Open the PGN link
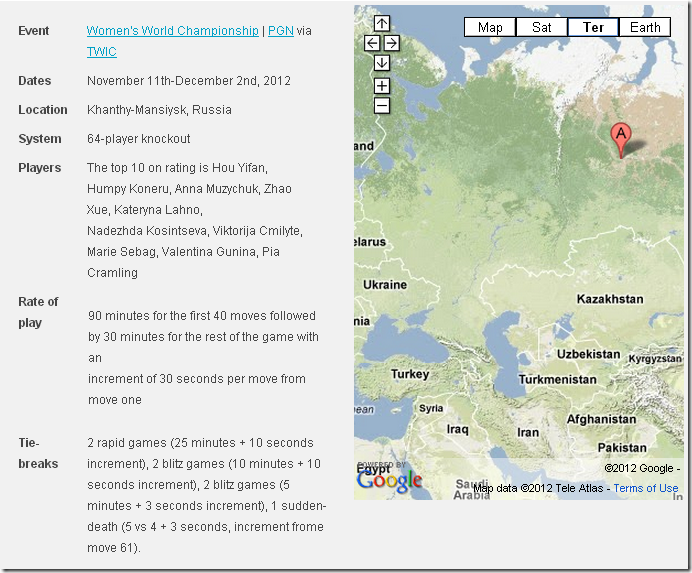The height and width of the screenshot is (573, 692). (280, 31)
